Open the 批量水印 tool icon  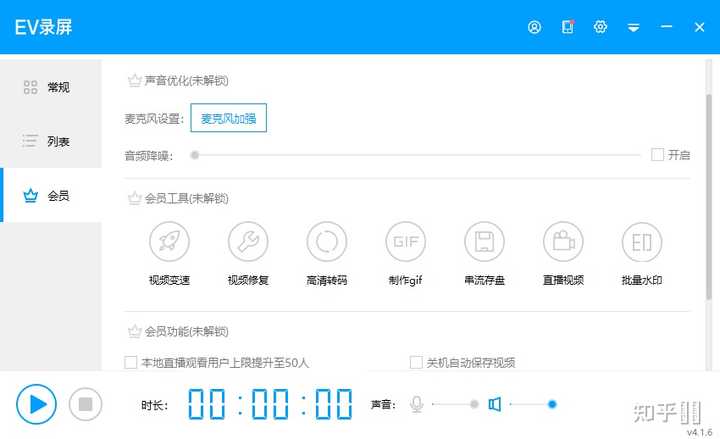pos(641,242)
